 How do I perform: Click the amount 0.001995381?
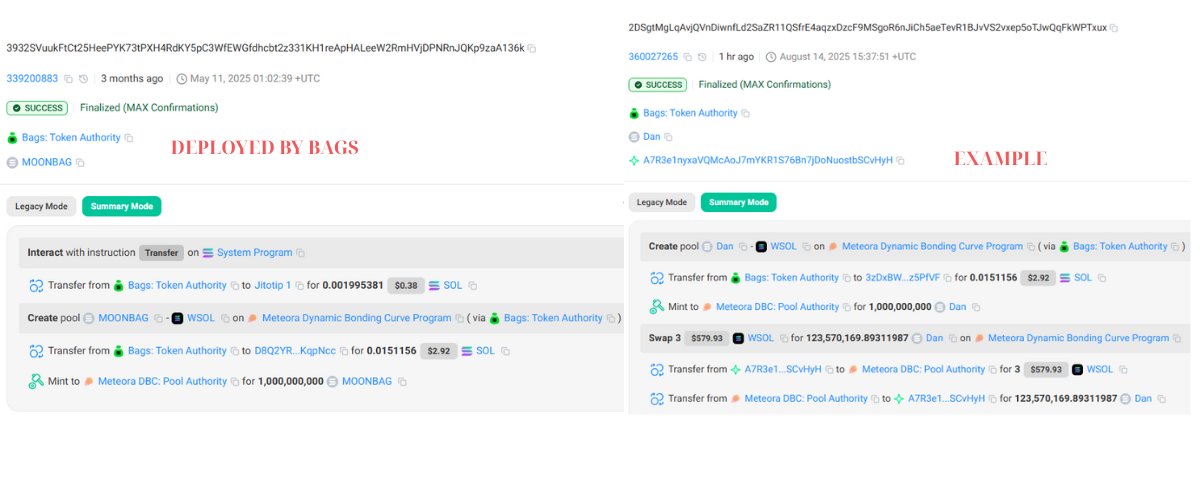click(353, 285)
